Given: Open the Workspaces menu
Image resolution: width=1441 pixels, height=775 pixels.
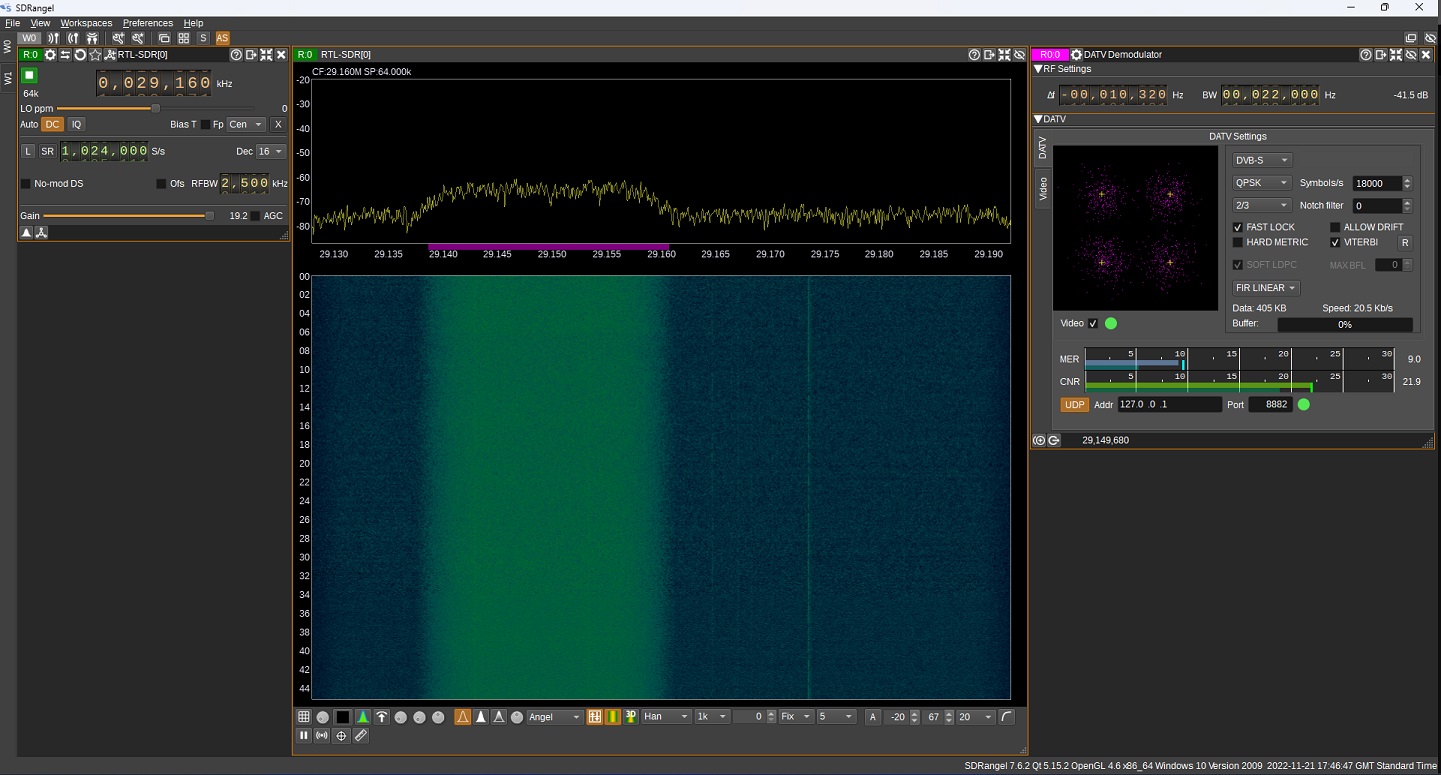Looking at the screenshot, I should [x=86, y=23].
